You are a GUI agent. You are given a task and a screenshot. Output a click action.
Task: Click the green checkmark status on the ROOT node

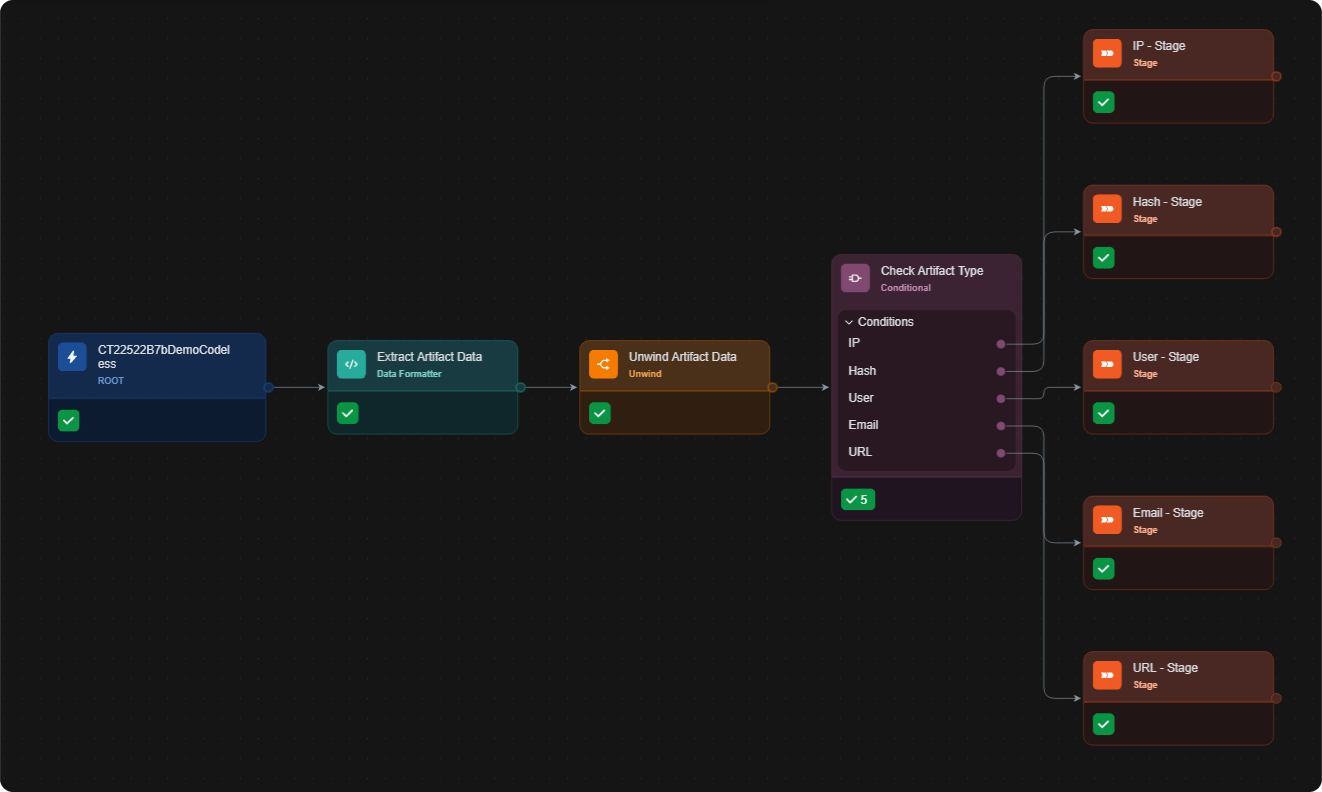coord(68,421)
